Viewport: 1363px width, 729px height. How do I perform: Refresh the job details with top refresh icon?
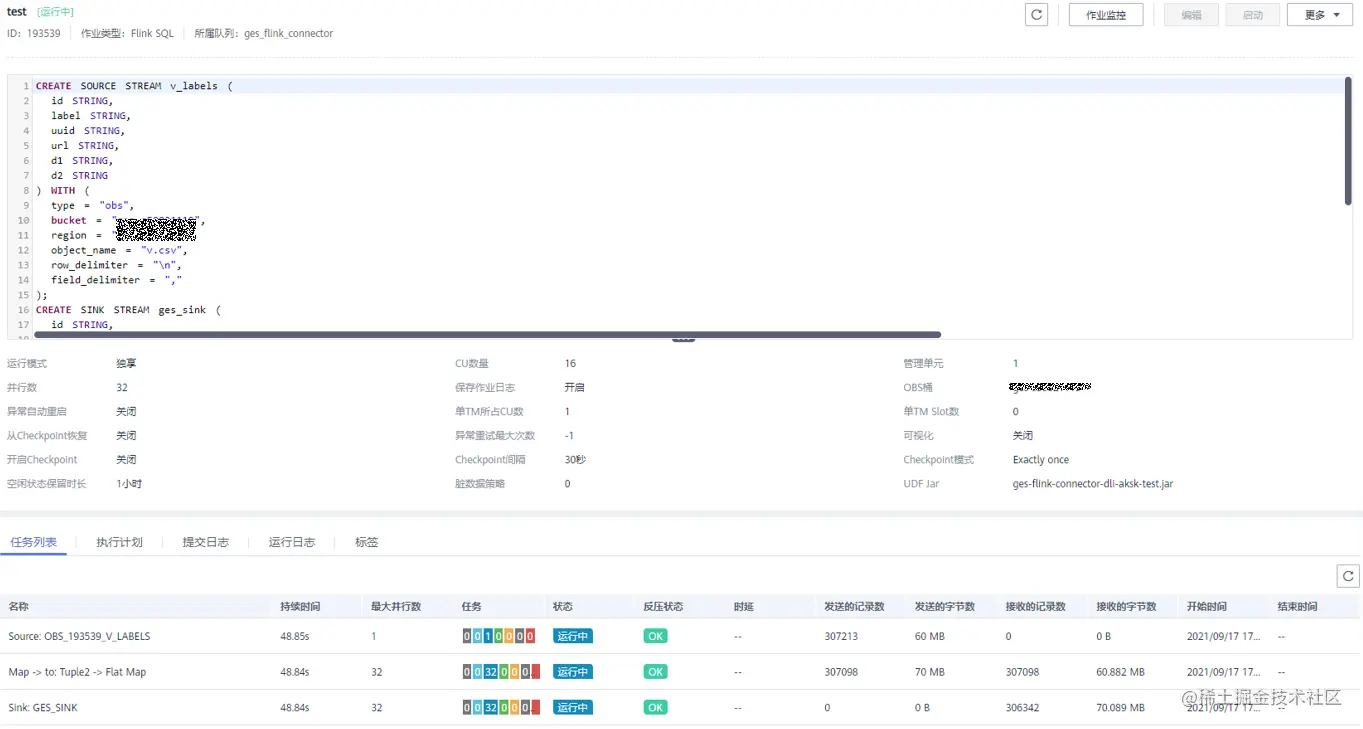[1036, 15]
